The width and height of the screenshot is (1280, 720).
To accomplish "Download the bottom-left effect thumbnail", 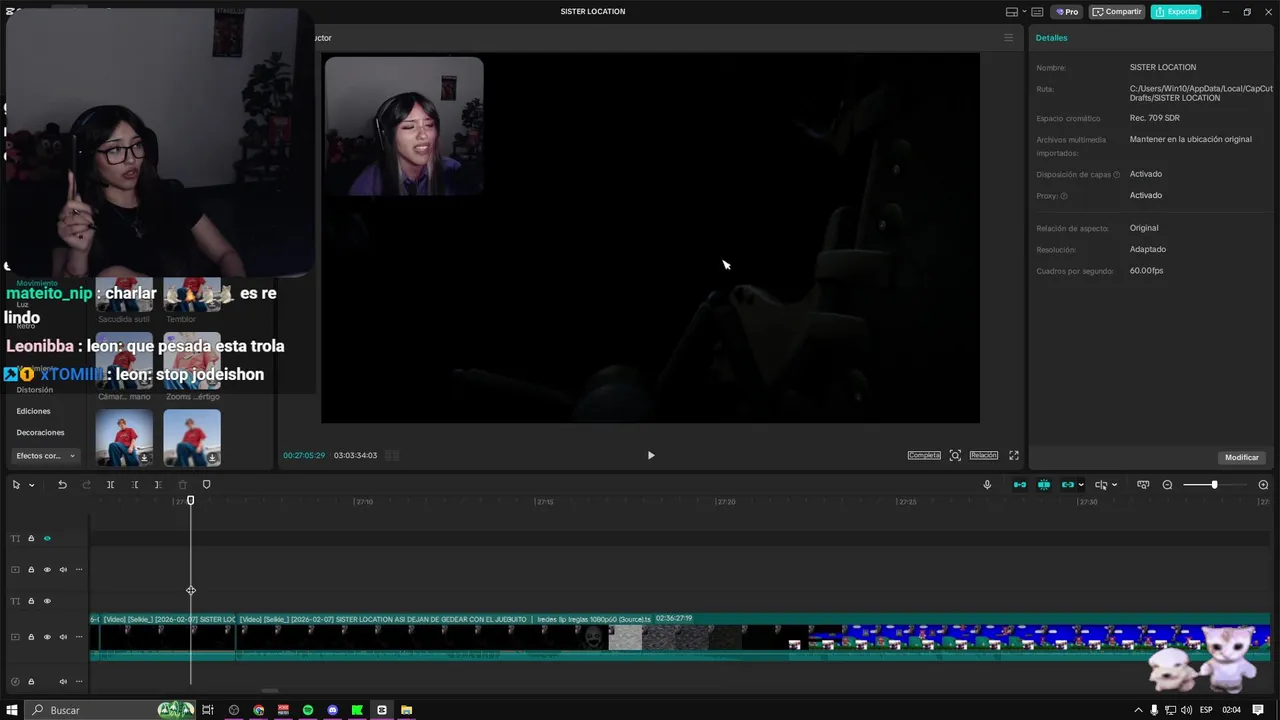I will 144,458.
